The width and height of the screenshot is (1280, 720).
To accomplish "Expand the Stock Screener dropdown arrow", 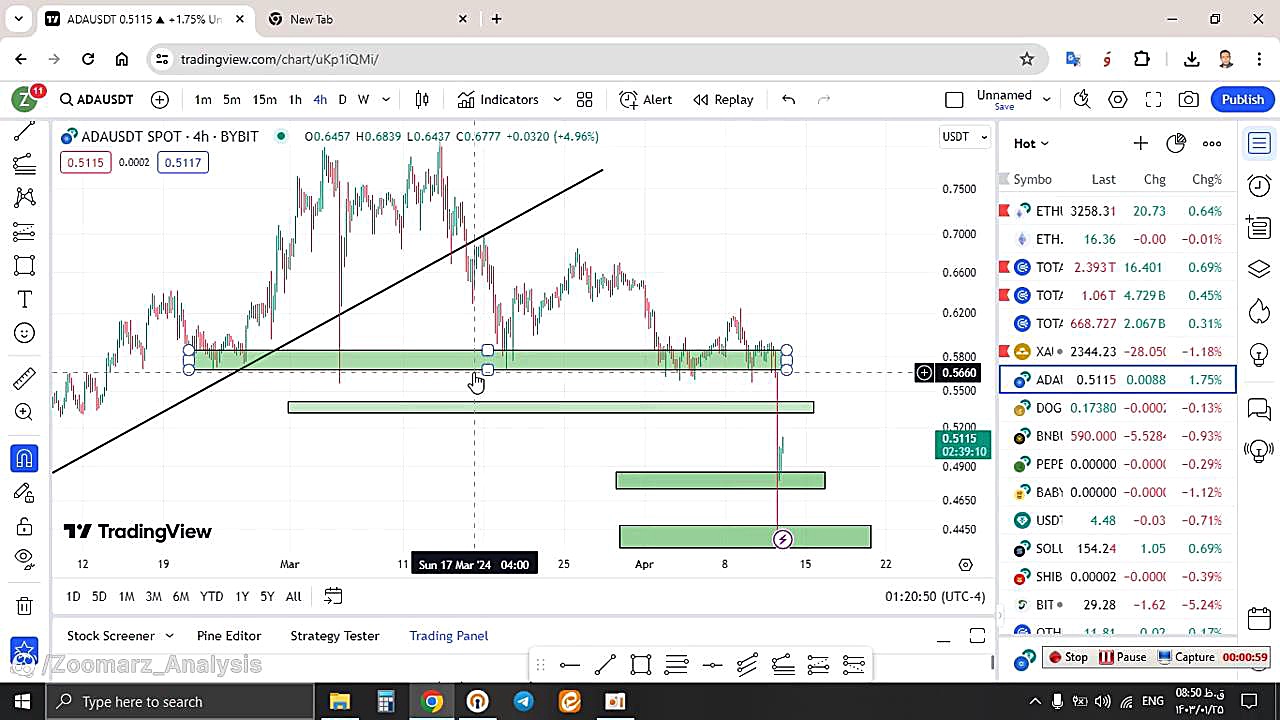I will click(x=169, y=636).
